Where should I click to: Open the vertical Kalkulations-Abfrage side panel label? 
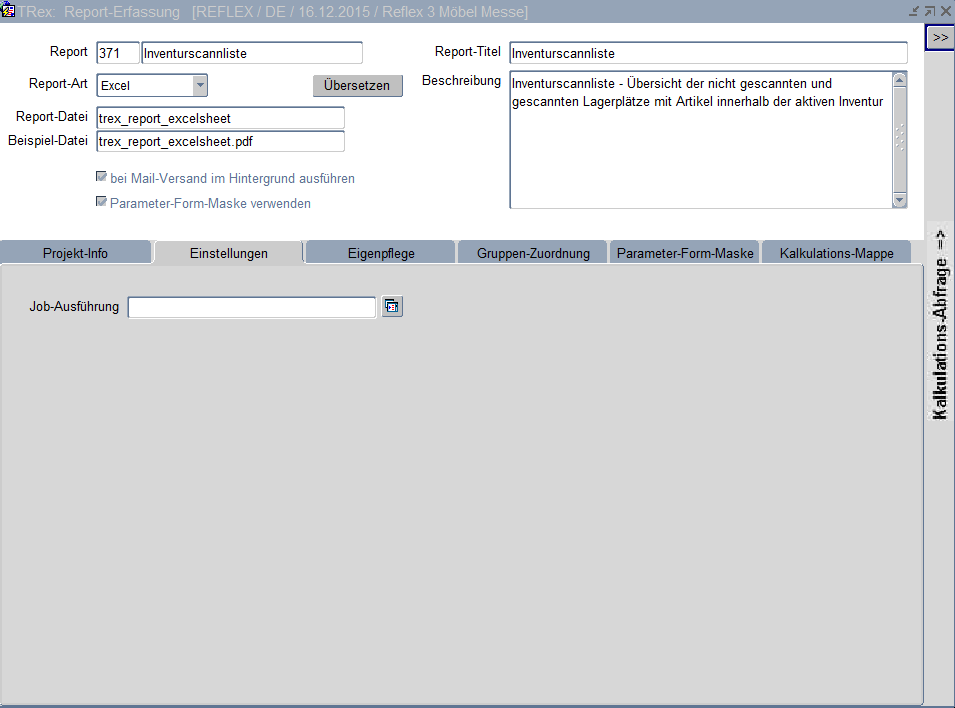tap(940, 324)
